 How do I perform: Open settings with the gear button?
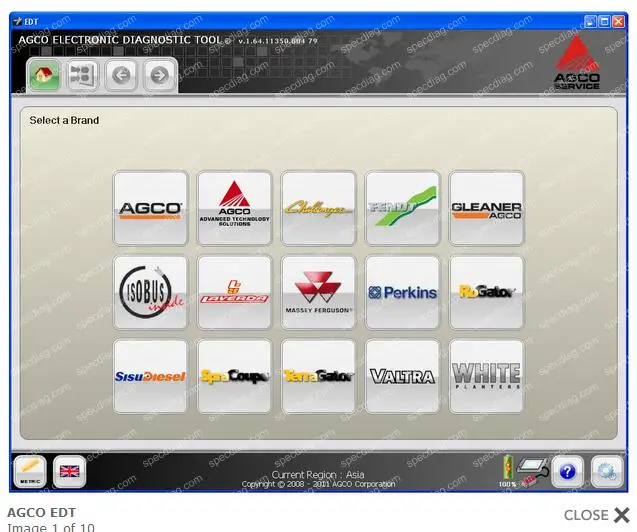(x=607, y=471)
